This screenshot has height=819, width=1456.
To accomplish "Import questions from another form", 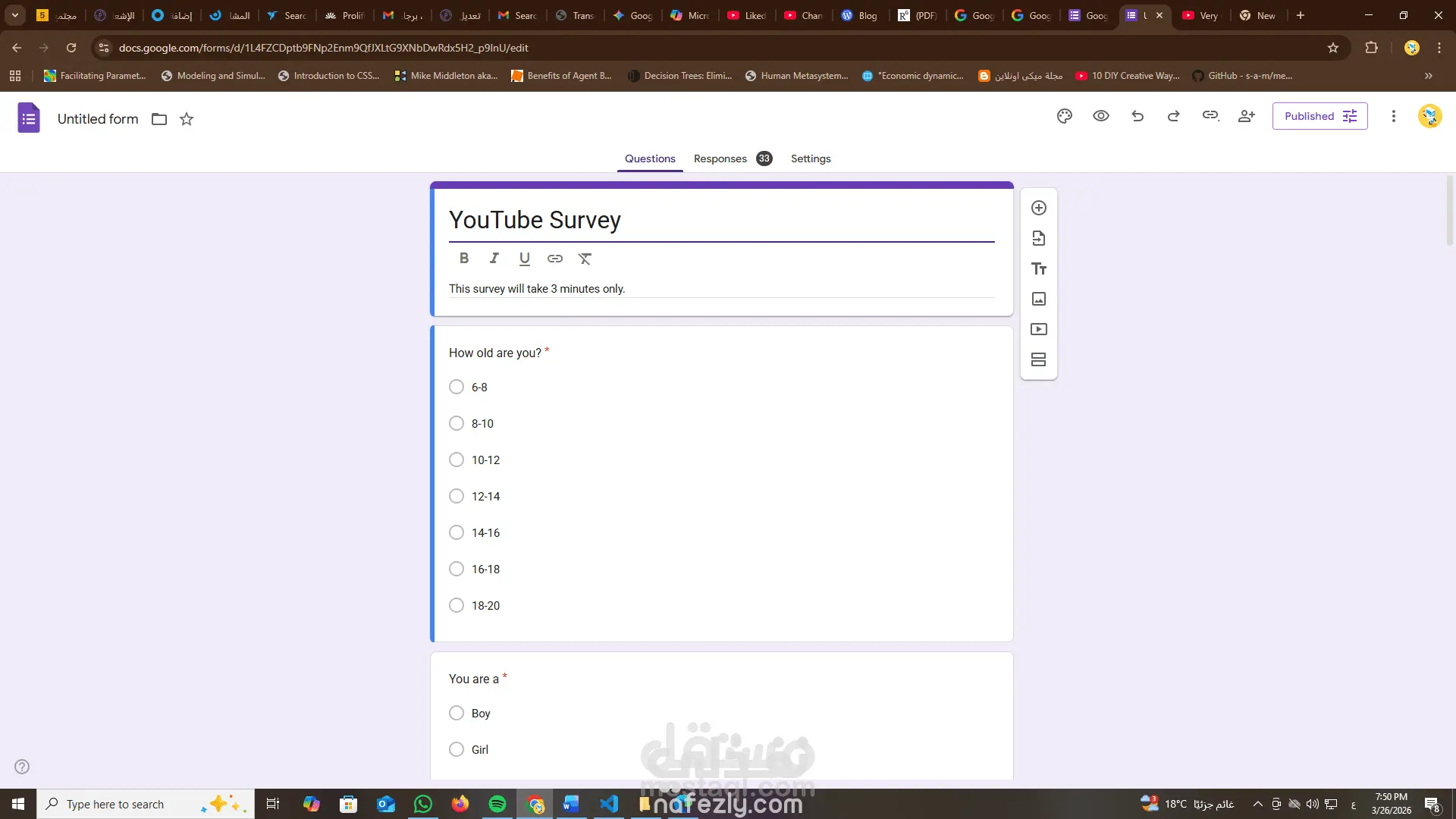I will point(1039,238).
